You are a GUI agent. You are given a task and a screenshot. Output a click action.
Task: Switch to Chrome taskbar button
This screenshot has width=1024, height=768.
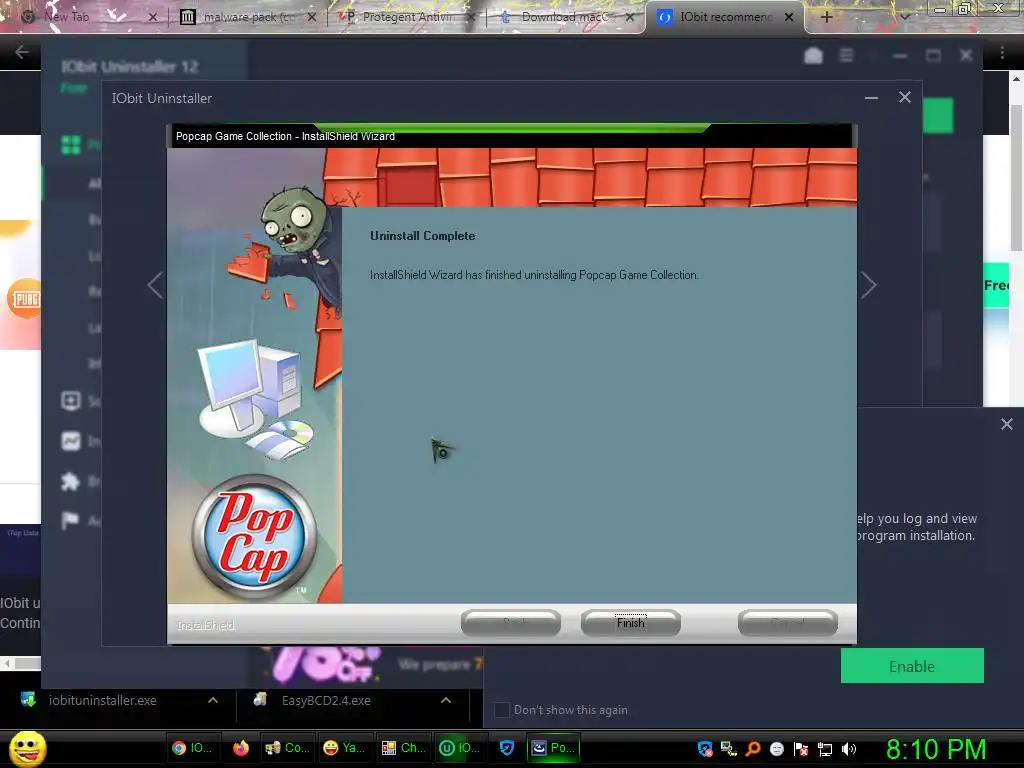click(x=193, y=748)
